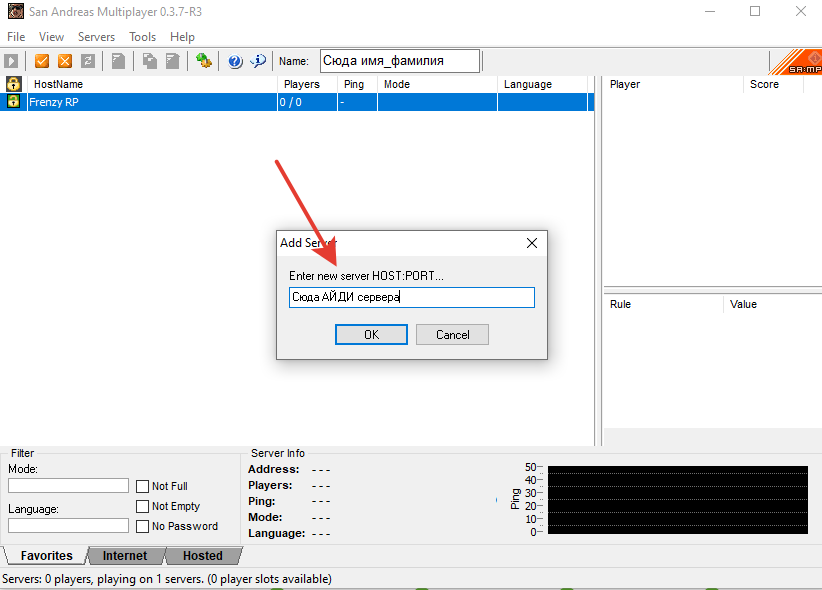Screen dimensions: 822x590
Task: Click the Connect play arrow toolbar icon
Action: click(11, 61)
